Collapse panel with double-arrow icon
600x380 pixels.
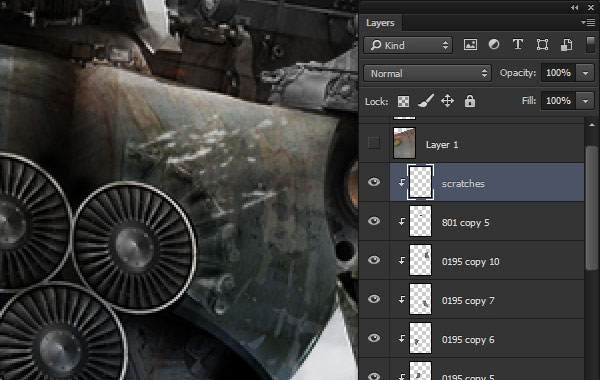[x=574, y=8]
